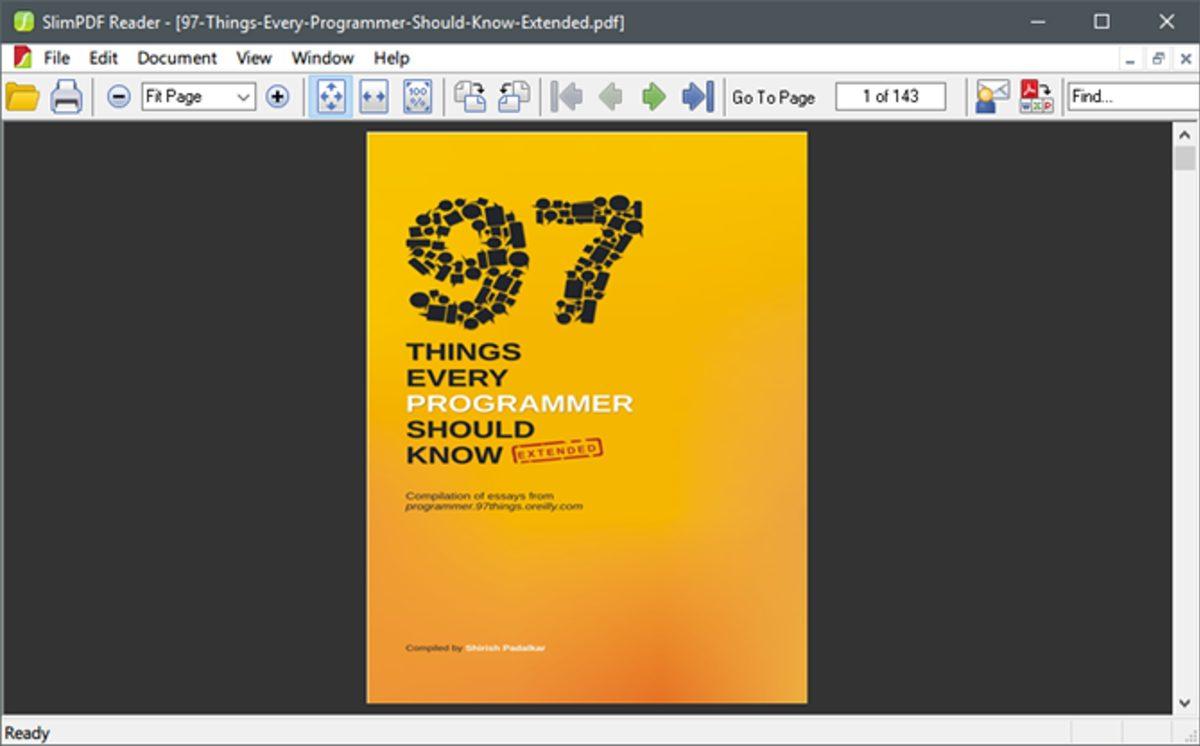Expand the Fit Page zoom dropdown
The image size is (1200, 746).
tap(243, 97)
